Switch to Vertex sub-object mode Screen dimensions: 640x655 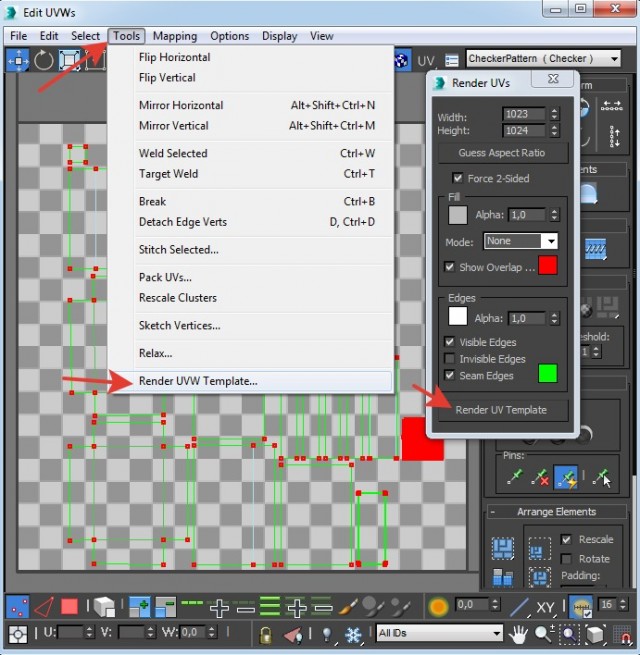[18, 607]
